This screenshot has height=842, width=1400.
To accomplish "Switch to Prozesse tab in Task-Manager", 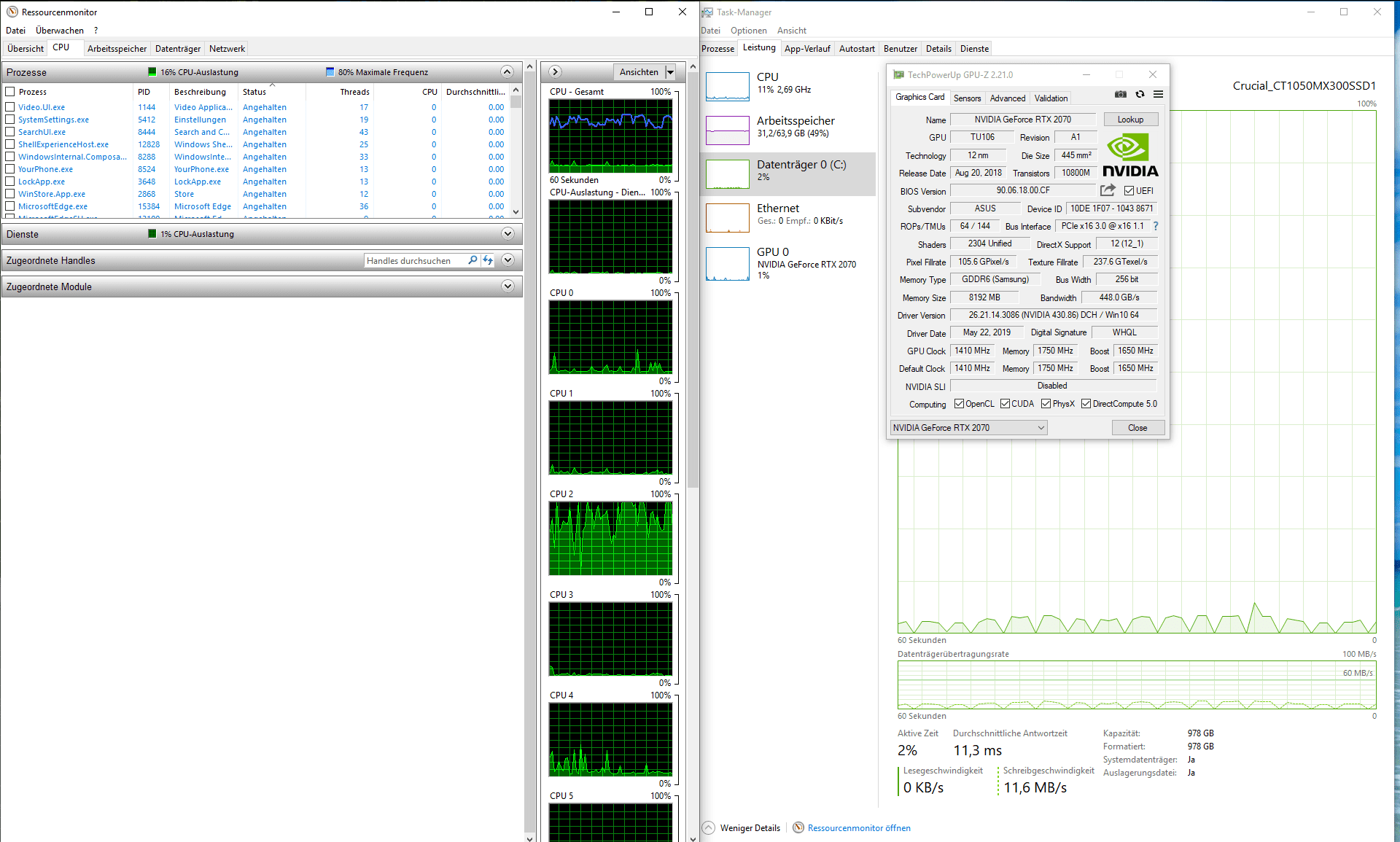I will click(x=717, y=49).
